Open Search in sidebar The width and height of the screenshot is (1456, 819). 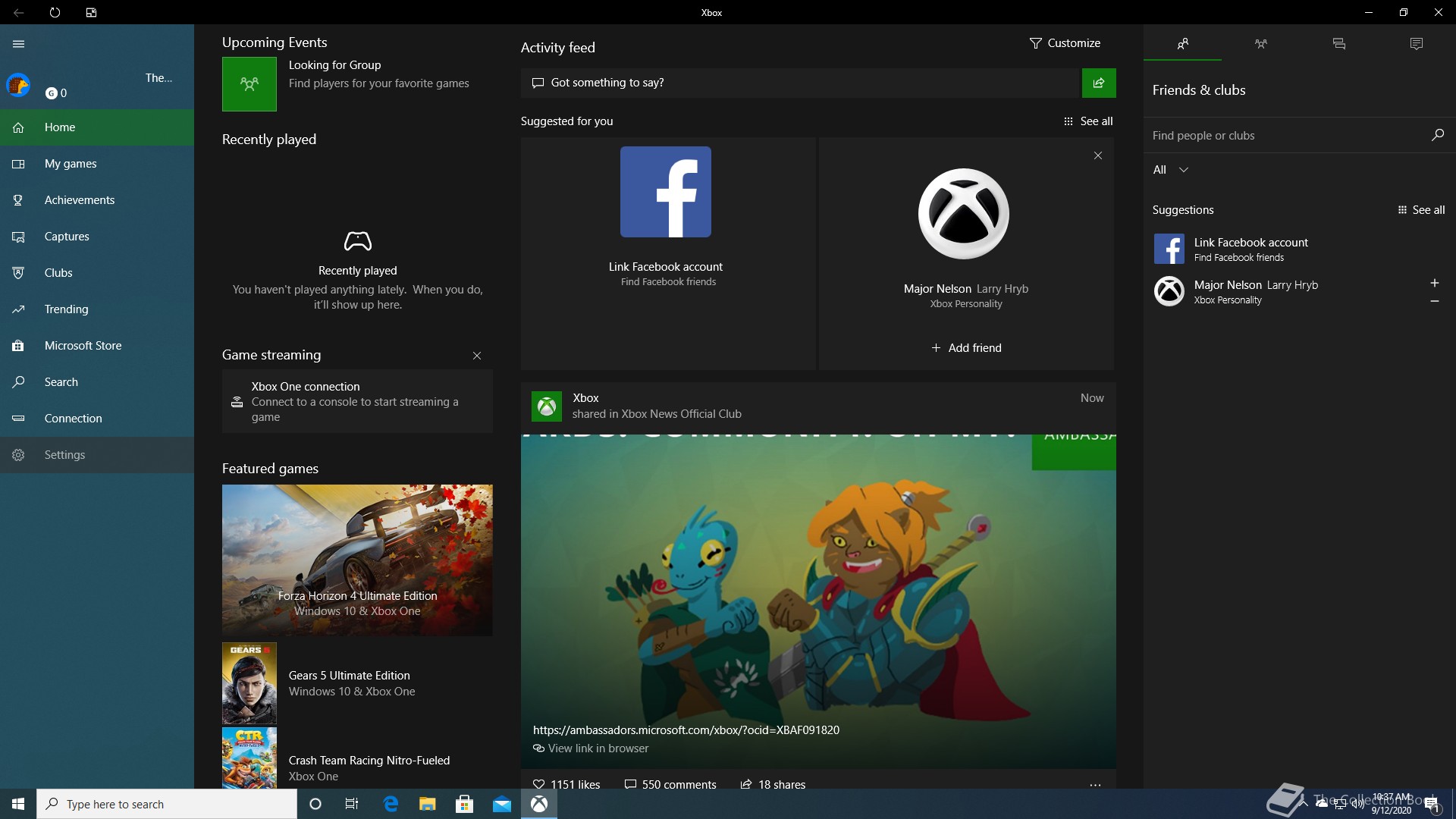pyautogui.click(x=97, y=382)
